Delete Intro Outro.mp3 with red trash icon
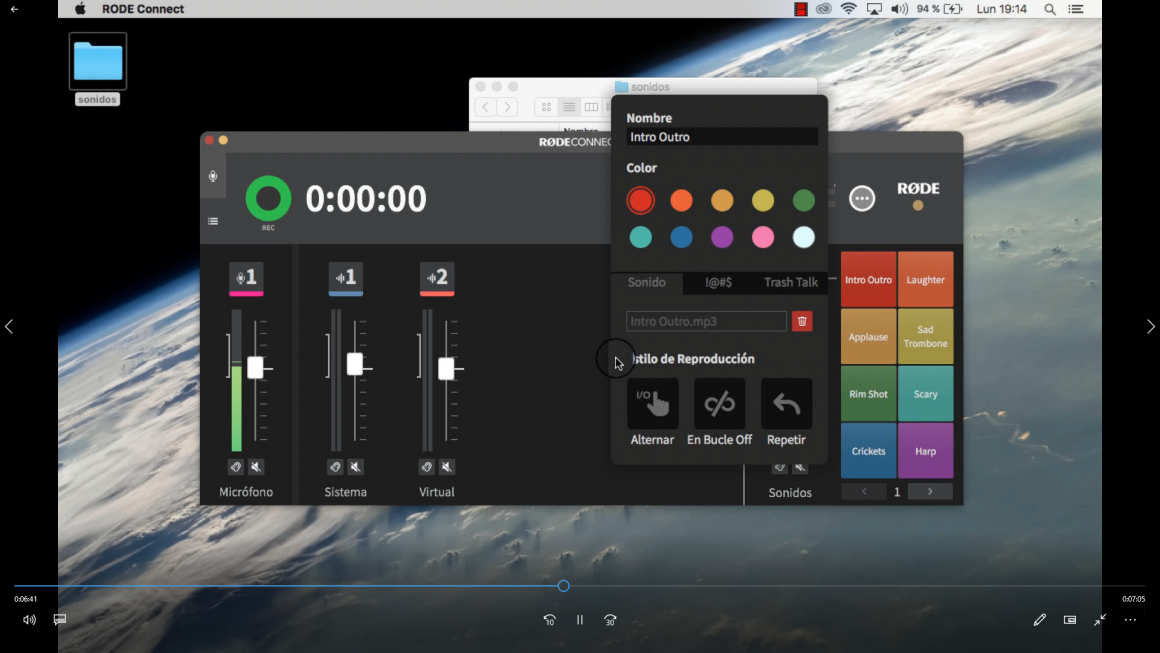This screenshot has height=653, width=1160. click(802, 321)
